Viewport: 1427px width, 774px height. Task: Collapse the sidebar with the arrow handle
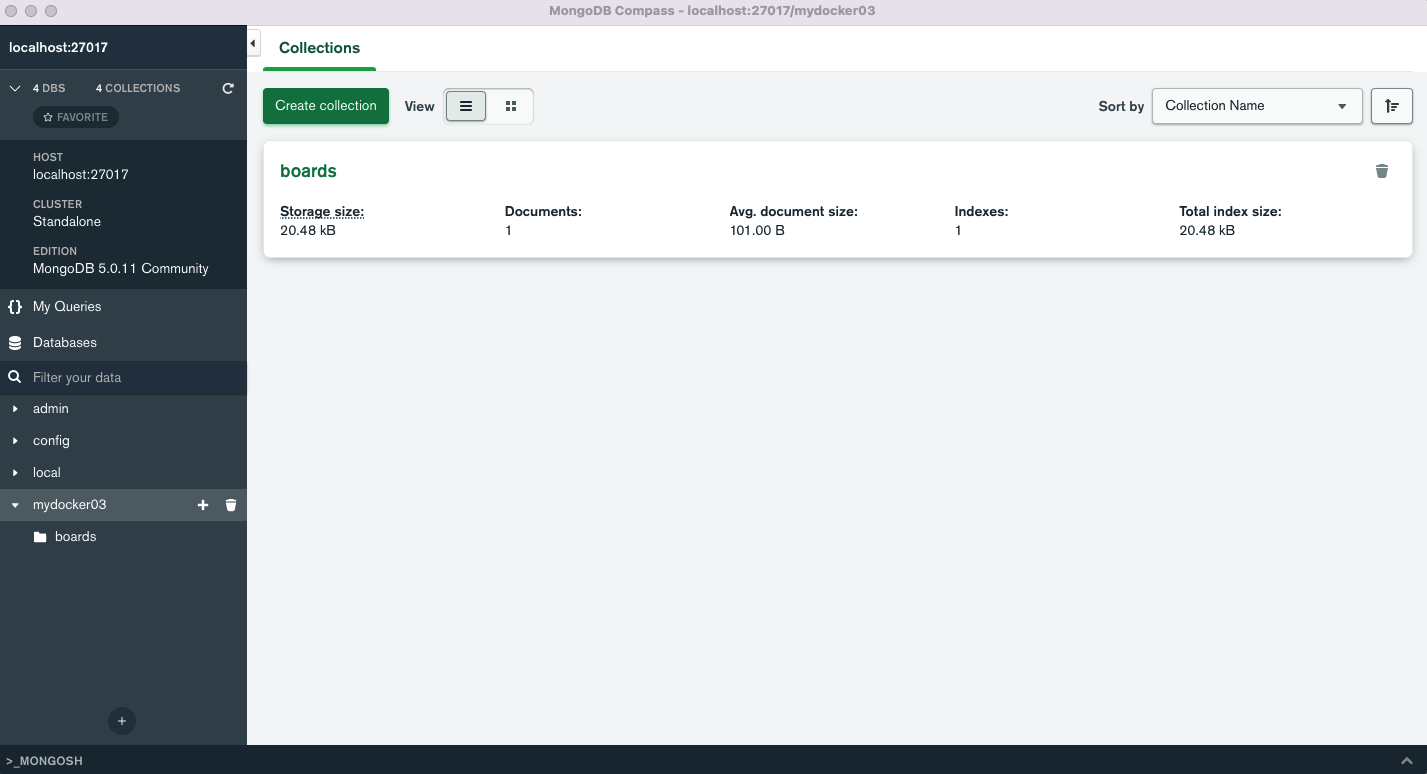click(253, 44)
